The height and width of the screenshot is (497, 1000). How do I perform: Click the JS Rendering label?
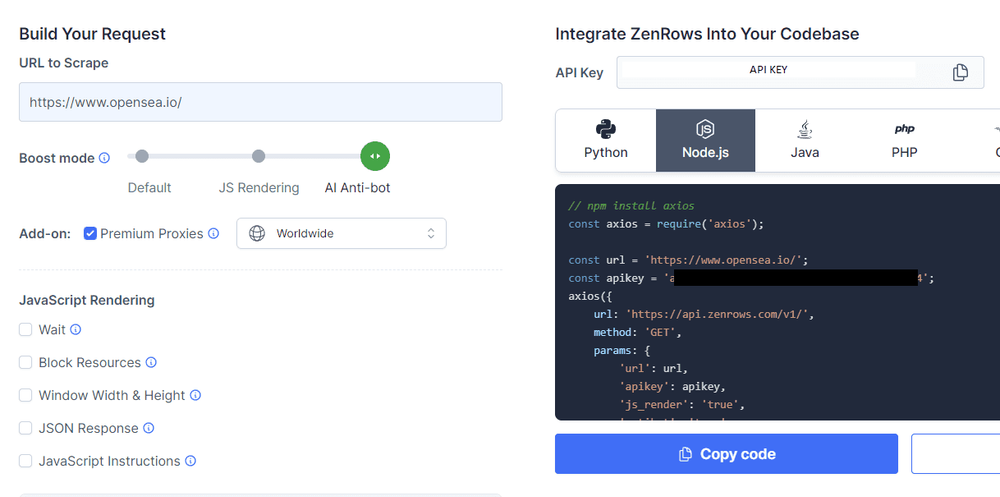(x=259, y=188)
